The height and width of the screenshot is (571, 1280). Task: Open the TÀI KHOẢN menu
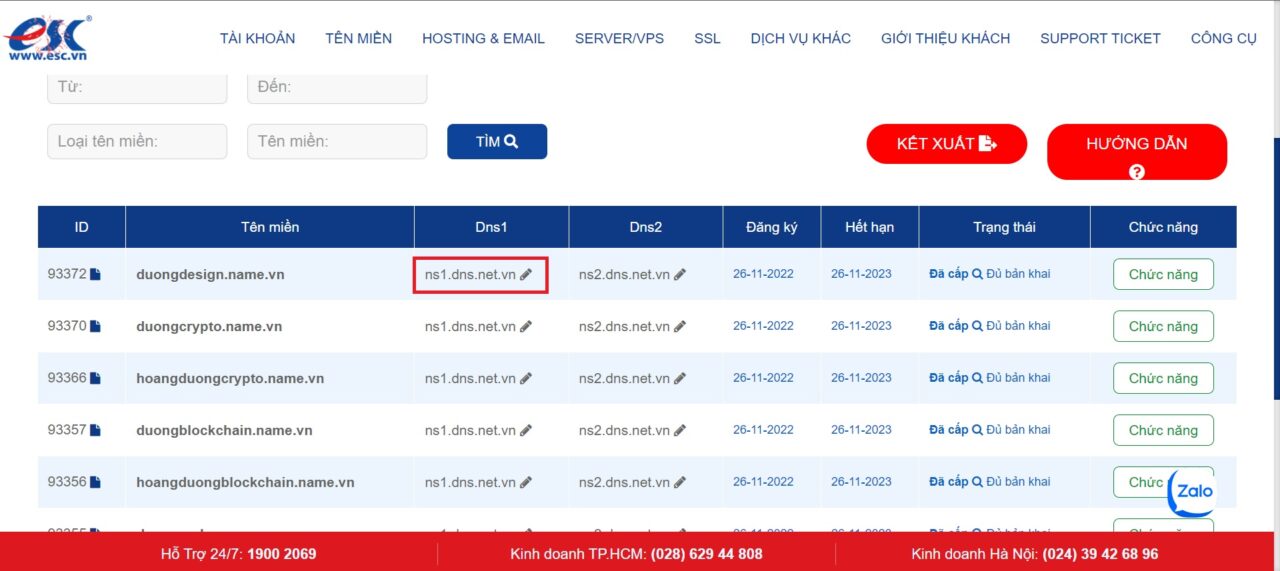[x=258, y=39]
